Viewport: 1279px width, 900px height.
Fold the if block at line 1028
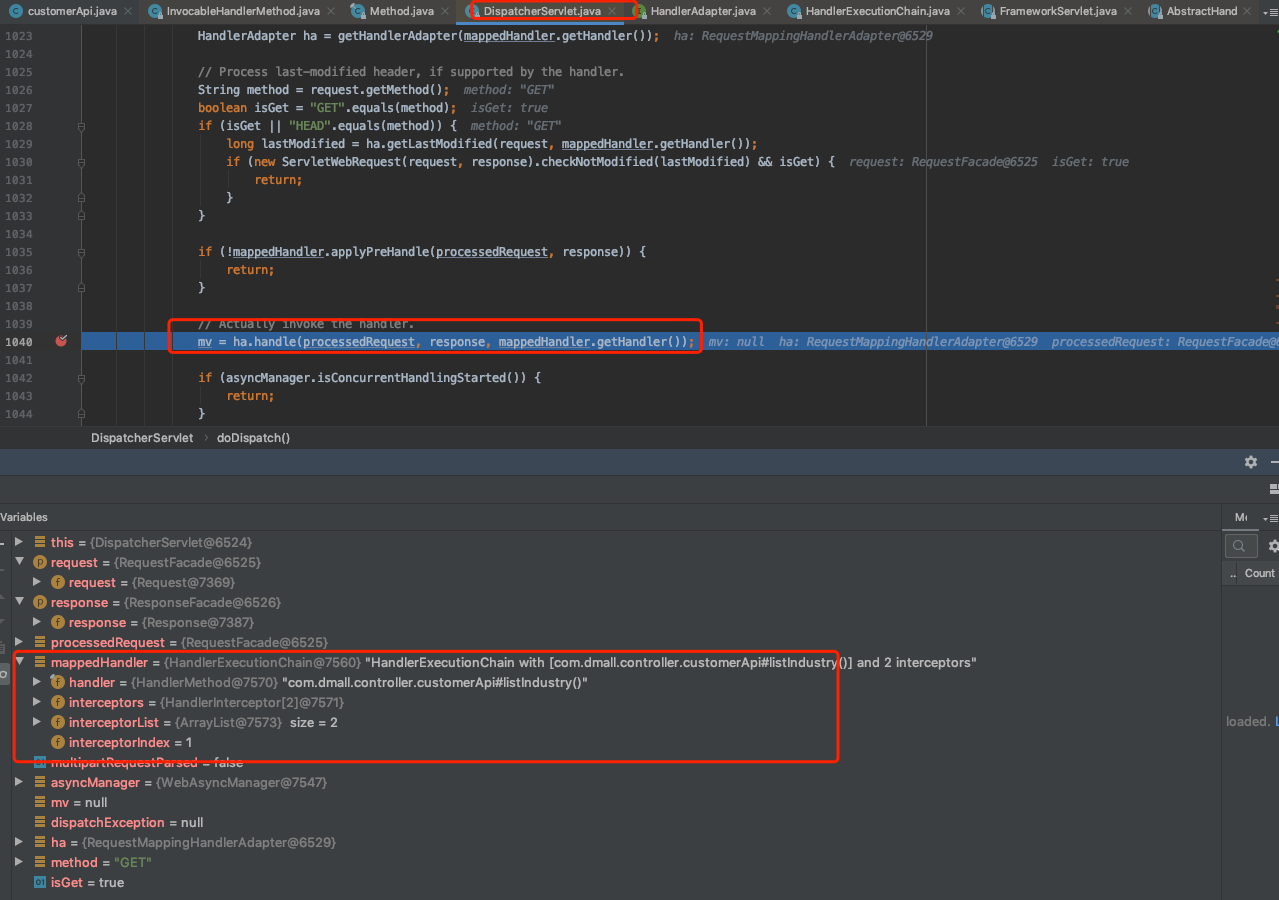(80, 126)
